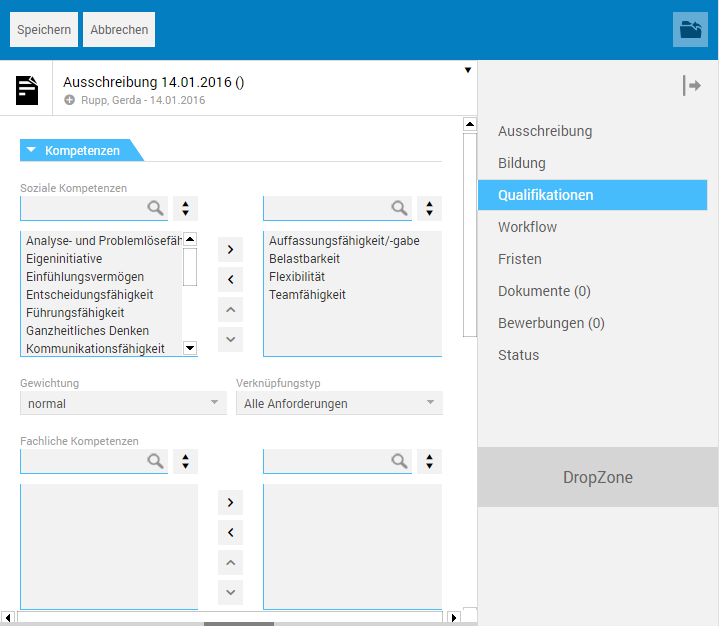
Task: Toggle sort order of left Fachliche Kompetenzen list
Action: [x=186, y=461]
